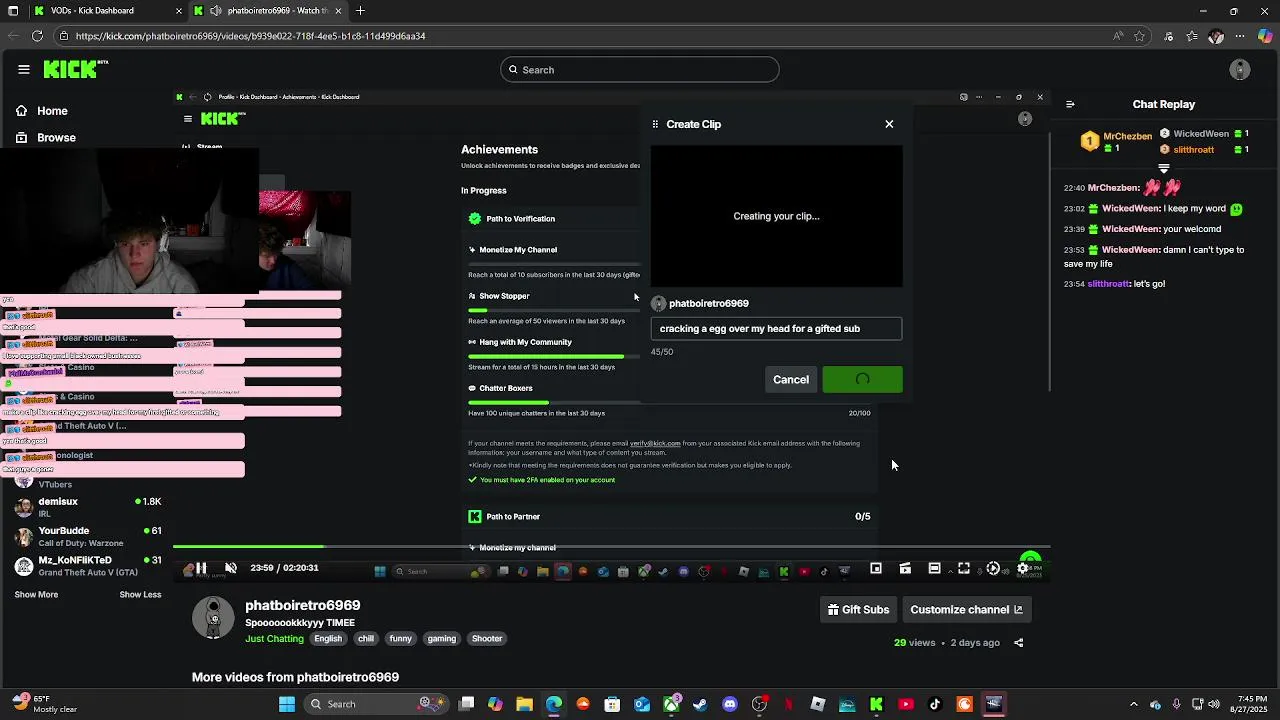Share this video via share icon
Viewport: 1280px width, 720px height.
[x=1018, y=643]
